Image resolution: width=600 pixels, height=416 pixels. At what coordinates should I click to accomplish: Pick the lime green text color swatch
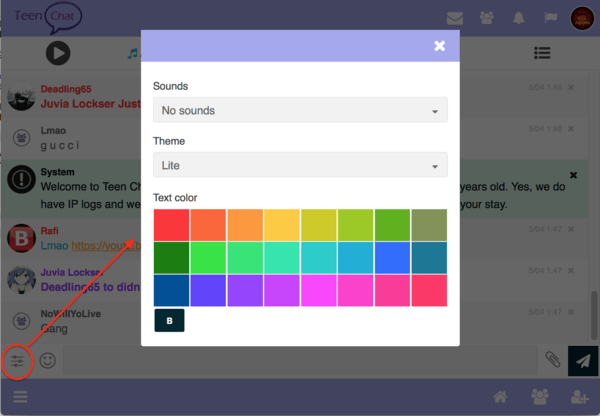click(x=355, y=225)
